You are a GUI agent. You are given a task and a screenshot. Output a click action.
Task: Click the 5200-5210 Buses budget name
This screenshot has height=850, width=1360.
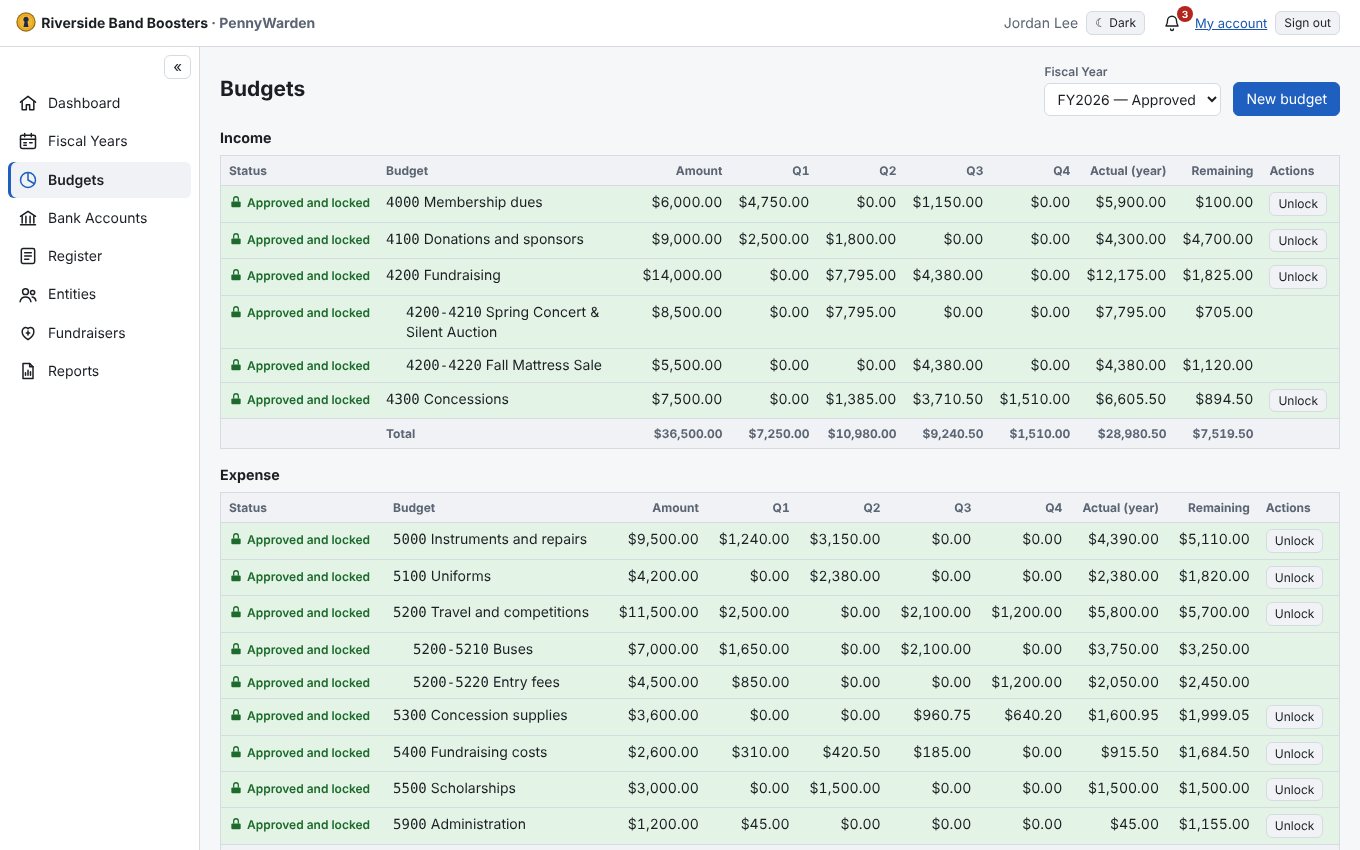(x=473, y=649)
